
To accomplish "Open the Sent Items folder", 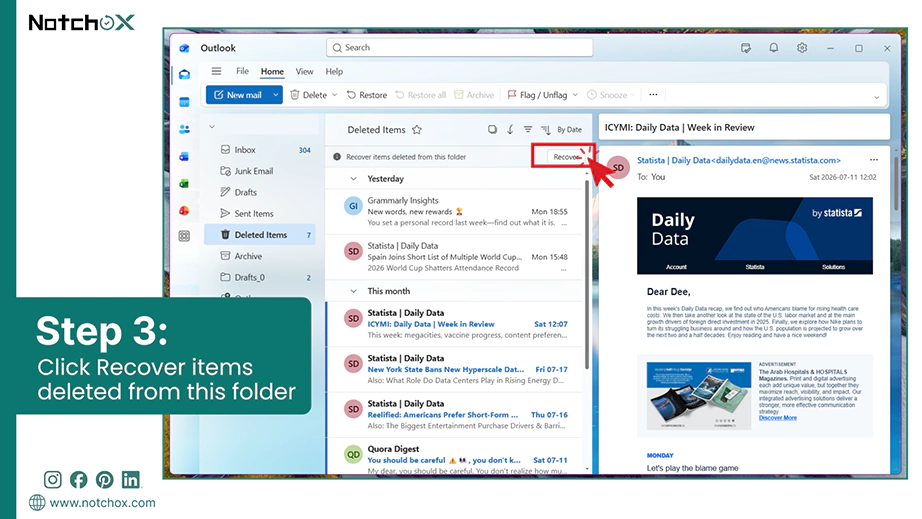I will [x=260, y=213].
